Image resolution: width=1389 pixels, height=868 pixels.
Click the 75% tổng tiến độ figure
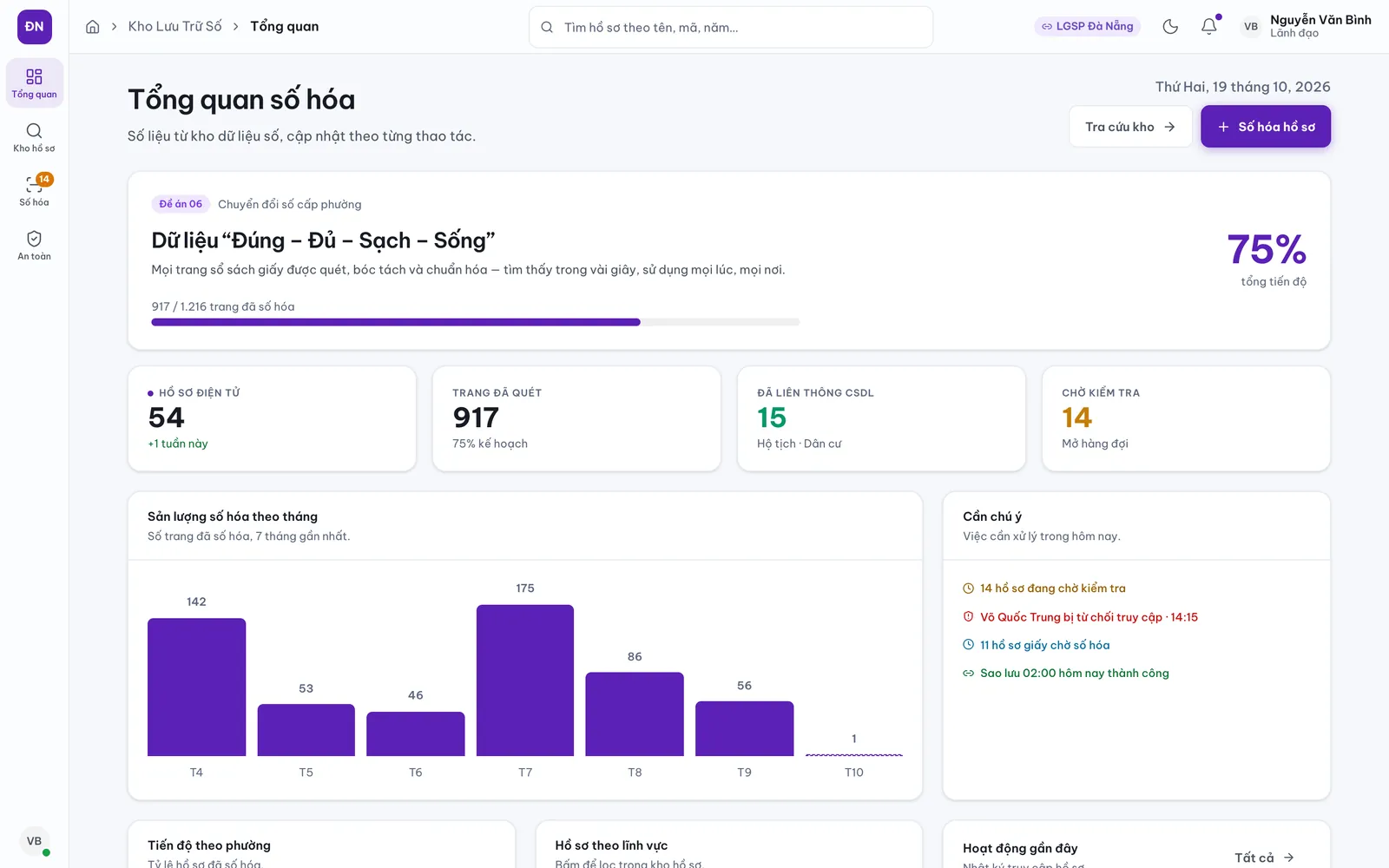[x=1267, y=259]
